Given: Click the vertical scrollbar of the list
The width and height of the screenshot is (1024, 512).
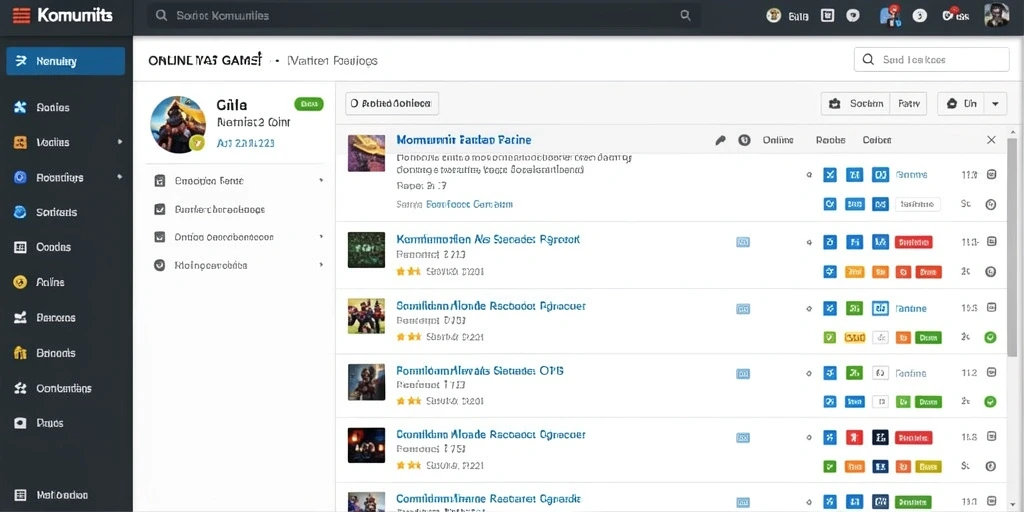Looking at the screenshot, I should 1012,247.
